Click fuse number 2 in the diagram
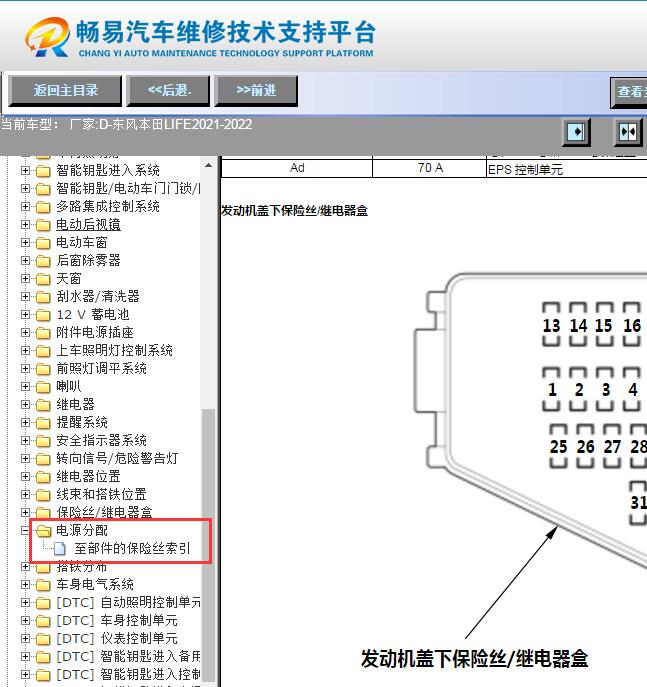The image size is (647, 687). (x=579, y=390)
